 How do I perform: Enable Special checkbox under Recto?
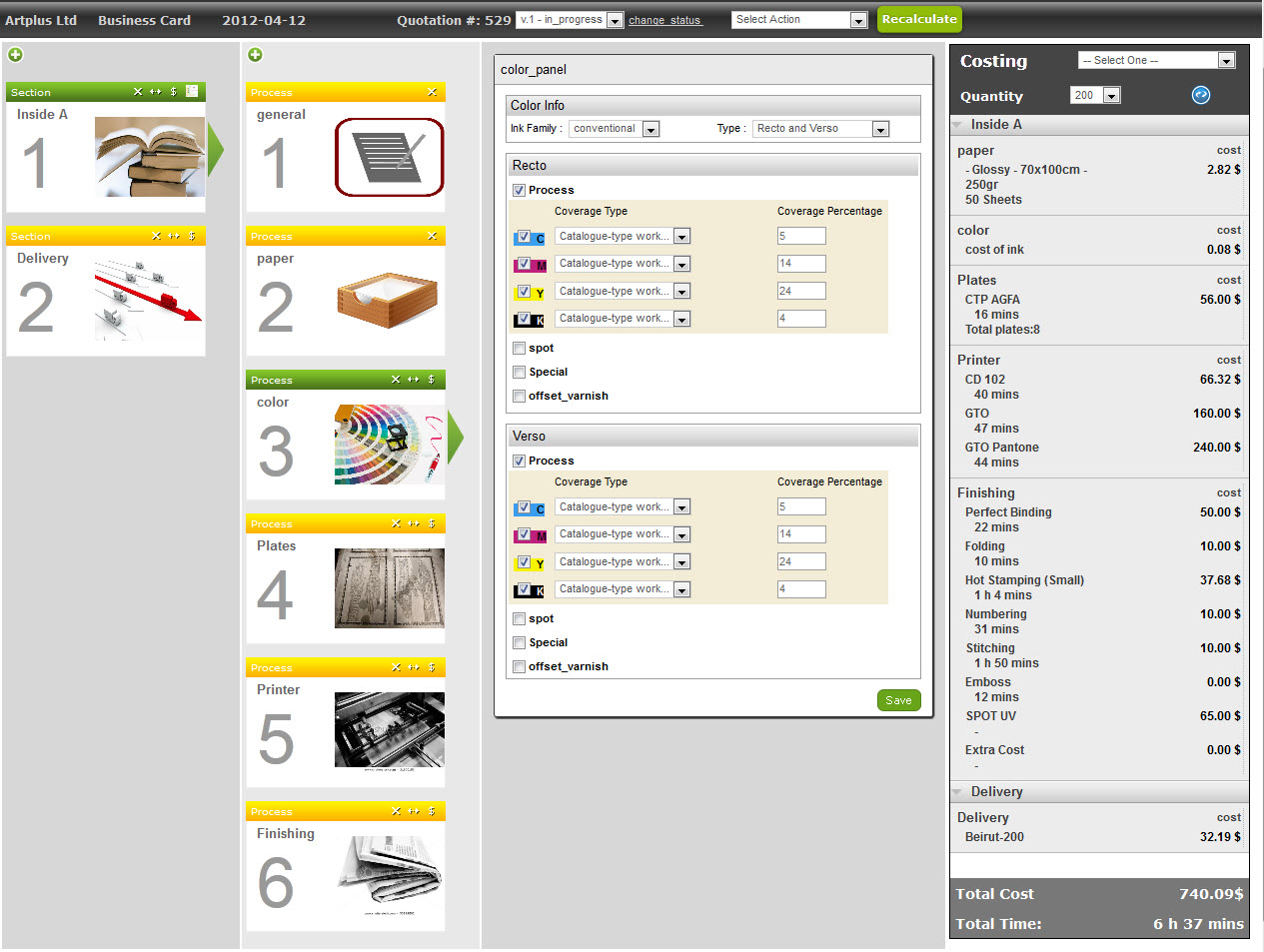click(x=519, y=372)
